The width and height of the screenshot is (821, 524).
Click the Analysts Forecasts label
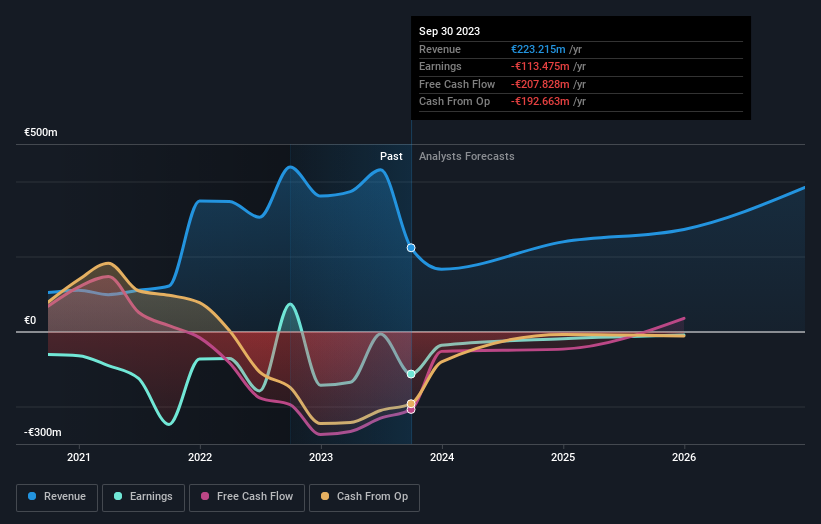tap(467, 156)
